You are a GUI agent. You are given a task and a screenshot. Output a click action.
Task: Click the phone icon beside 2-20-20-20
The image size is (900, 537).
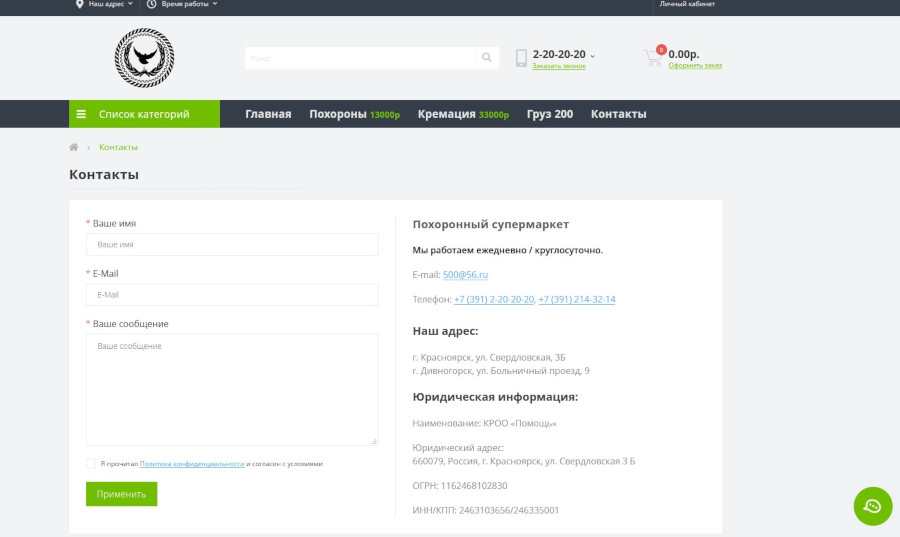click(521, 58)
